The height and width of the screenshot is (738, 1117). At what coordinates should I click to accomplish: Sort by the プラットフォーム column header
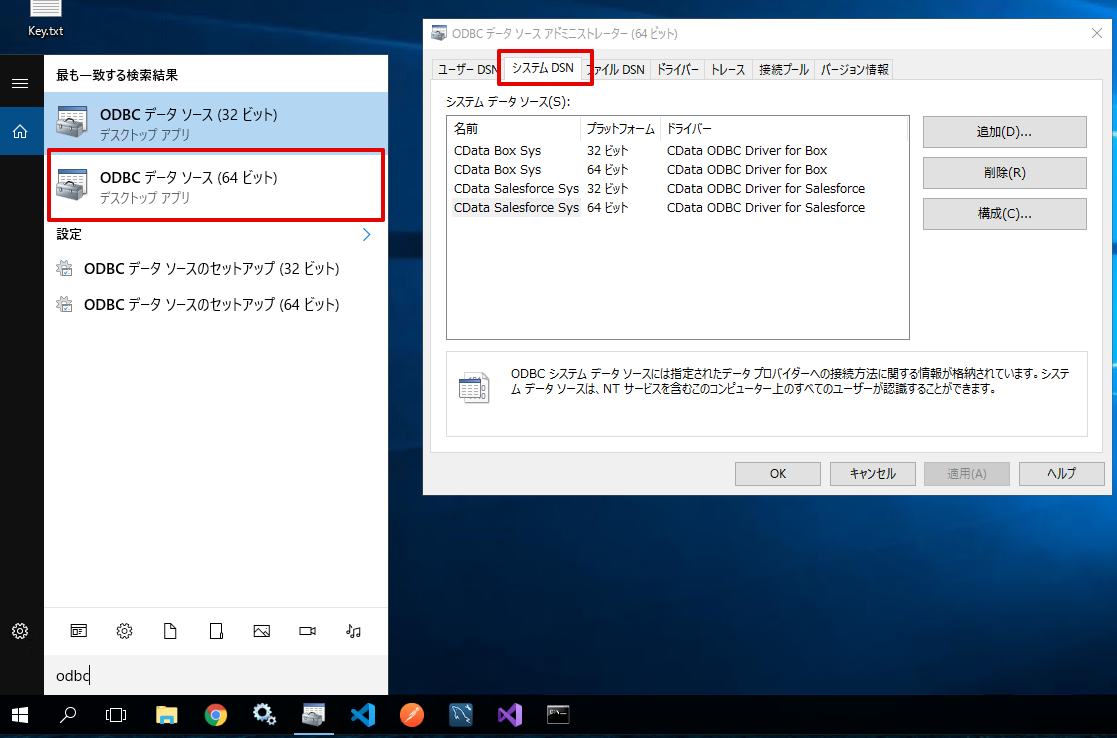[x=620, y=129]
